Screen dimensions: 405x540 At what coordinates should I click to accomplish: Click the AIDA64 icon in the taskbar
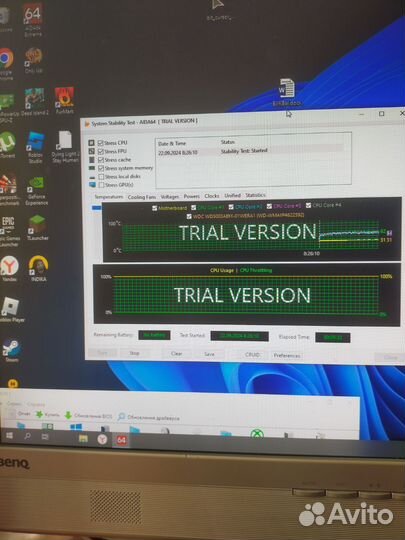pos(121,440)
